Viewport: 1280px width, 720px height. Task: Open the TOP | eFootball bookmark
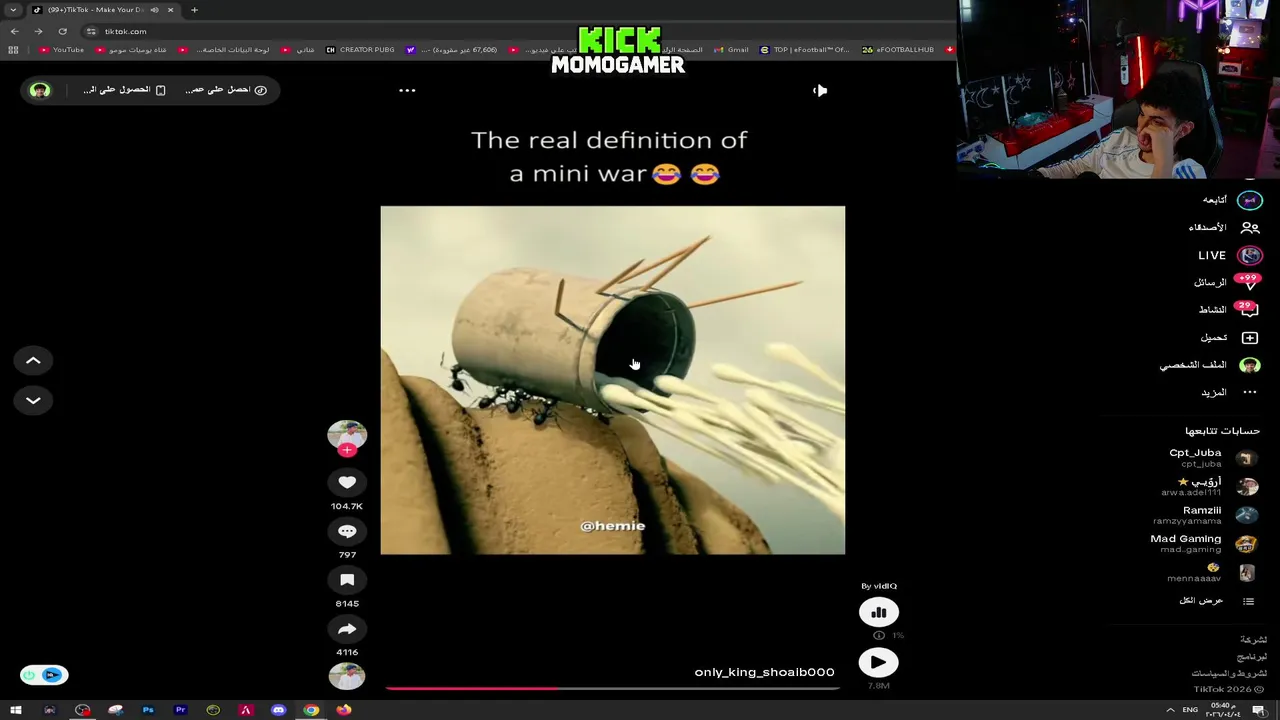click(805, 50)
